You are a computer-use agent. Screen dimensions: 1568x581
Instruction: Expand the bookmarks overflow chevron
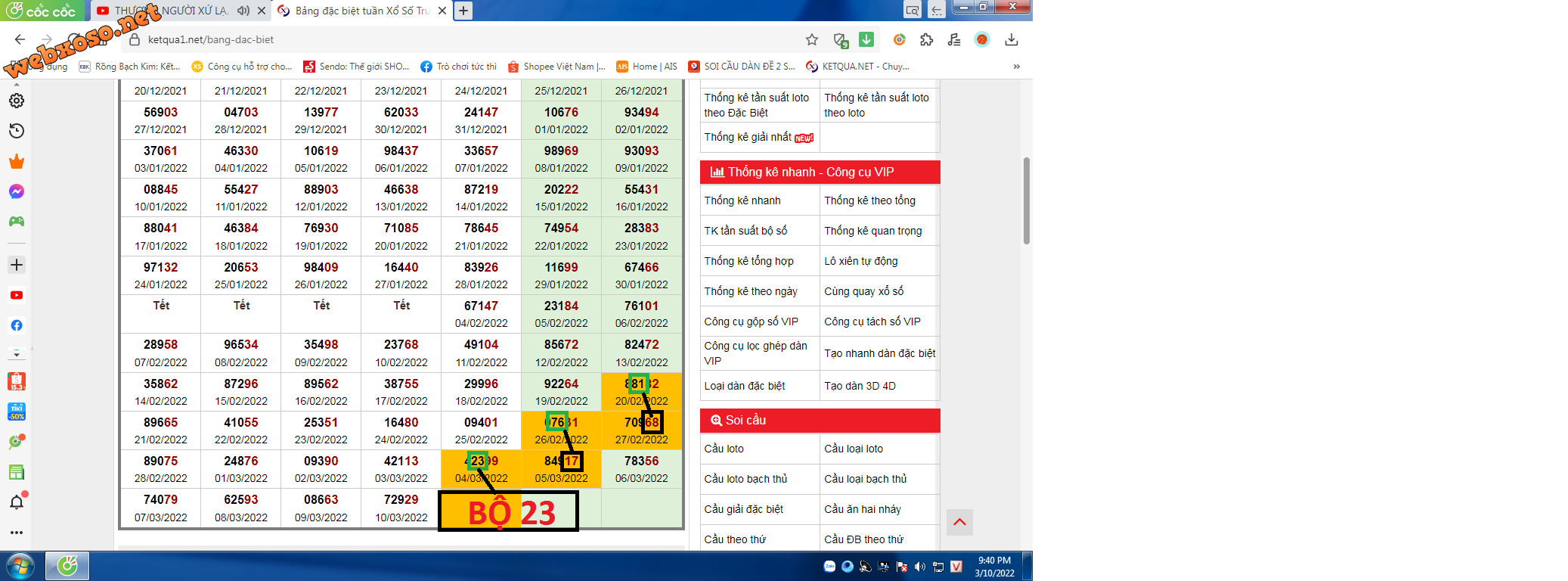coord(1017,67)
